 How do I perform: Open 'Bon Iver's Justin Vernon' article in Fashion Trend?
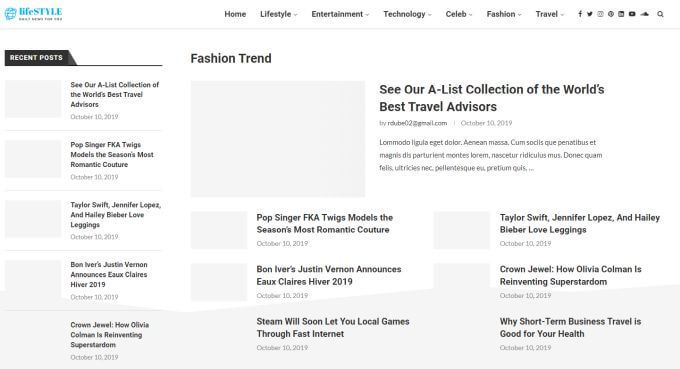coord(329,275)
